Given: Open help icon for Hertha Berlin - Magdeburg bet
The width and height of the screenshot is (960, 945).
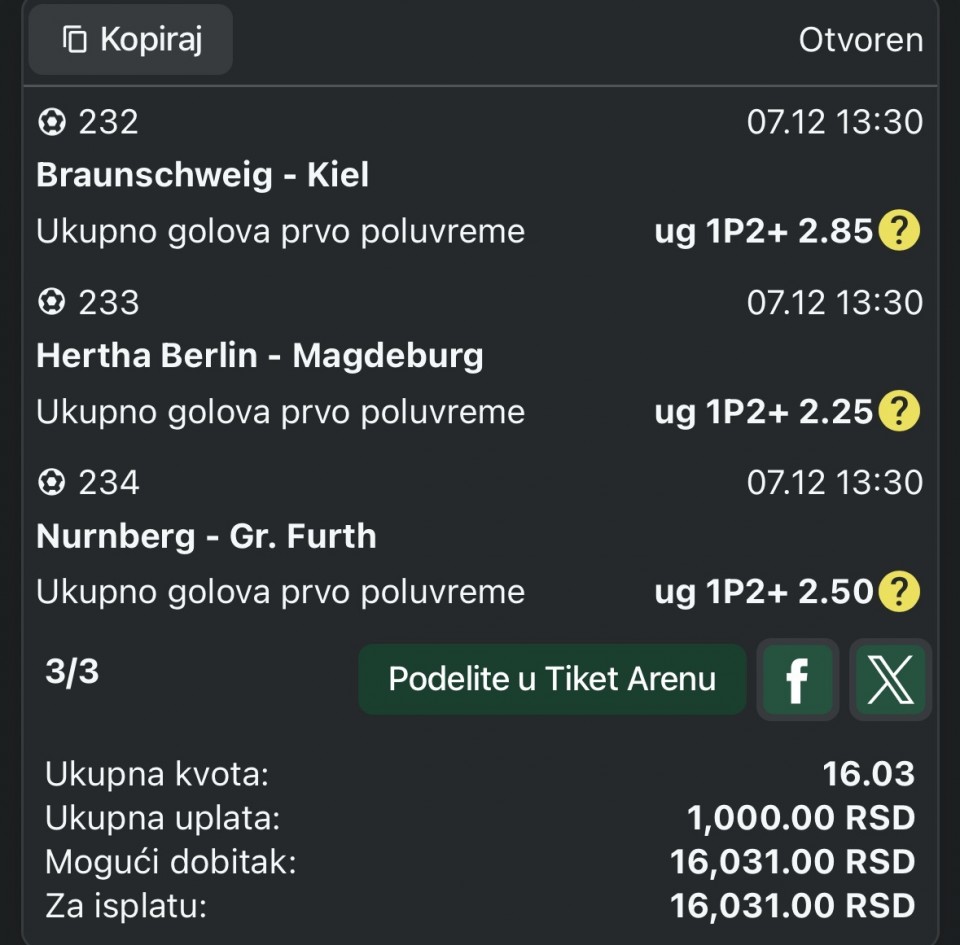Looking at the screenshot, I should 898,411.
